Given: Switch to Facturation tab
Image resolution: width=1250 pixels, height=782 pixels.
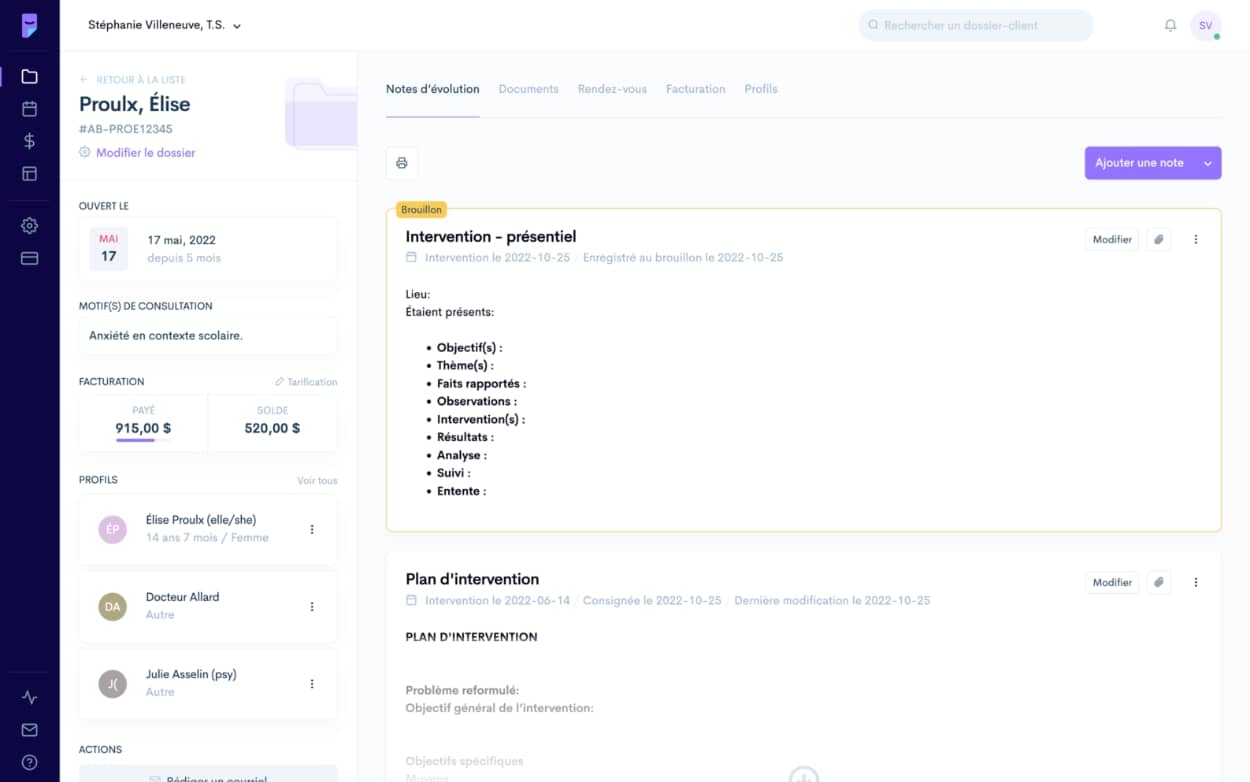Looking at the screenshot, I should 696,89.
